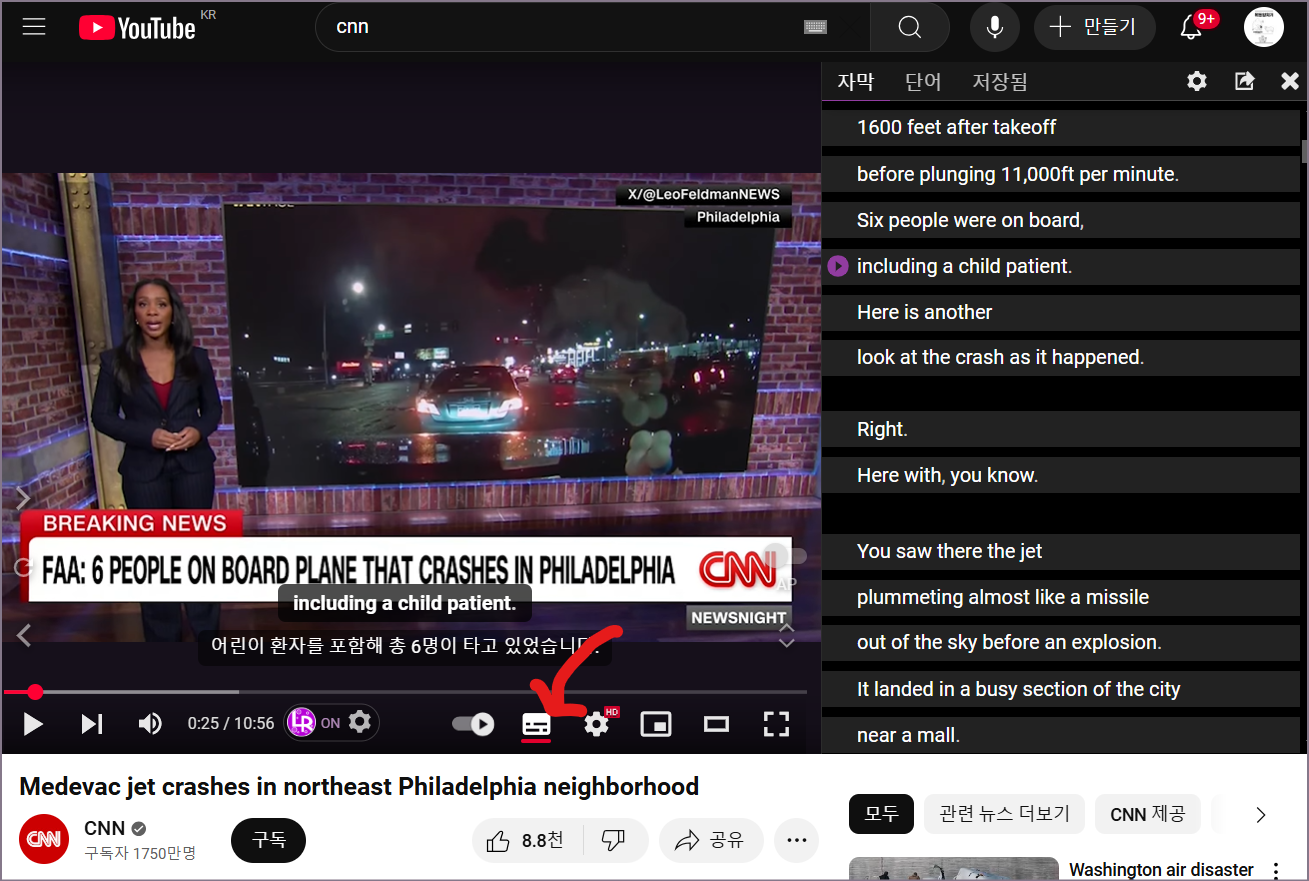The image size is (1309, 881).
Task: Start voice search with the microphone
Action: [995, 27]
